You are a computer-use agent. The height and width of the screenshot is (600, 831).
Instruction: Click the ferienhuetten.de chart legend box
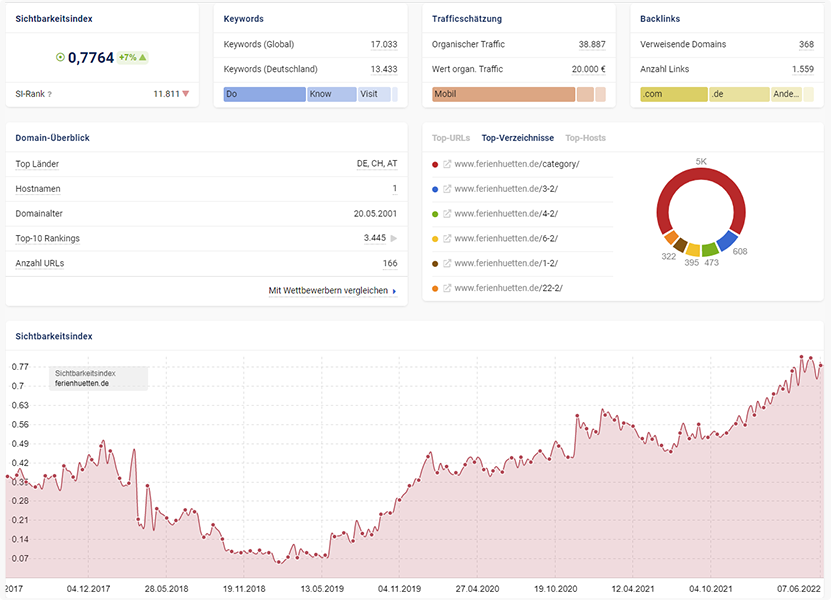[98, 378]
